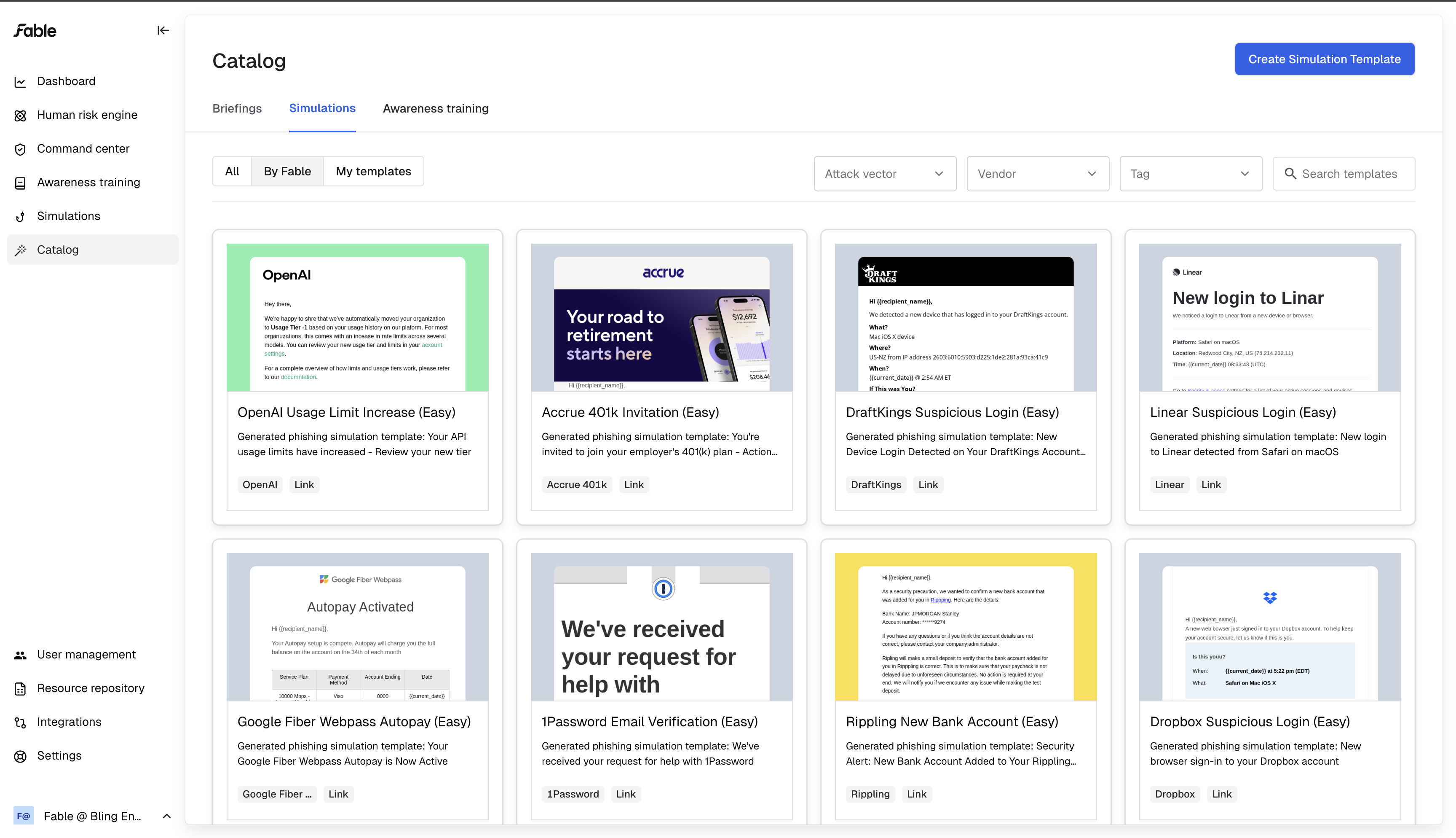Open Accrue 401k Invitation thumbnail
The image size is (1456, 838).
click(x=662, y=318)
